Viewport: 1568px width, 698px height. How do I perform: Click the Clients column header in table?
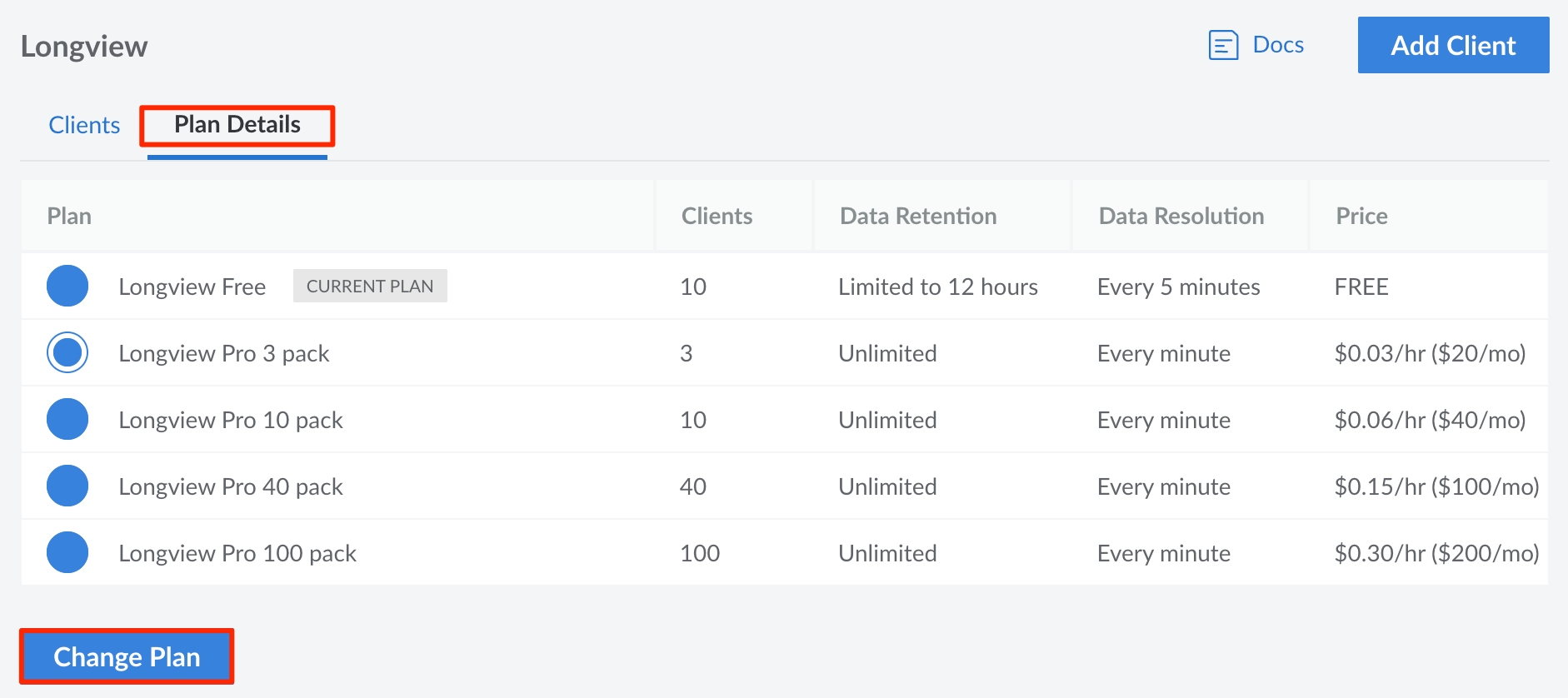pyautogui.click(x=717, y=217)
